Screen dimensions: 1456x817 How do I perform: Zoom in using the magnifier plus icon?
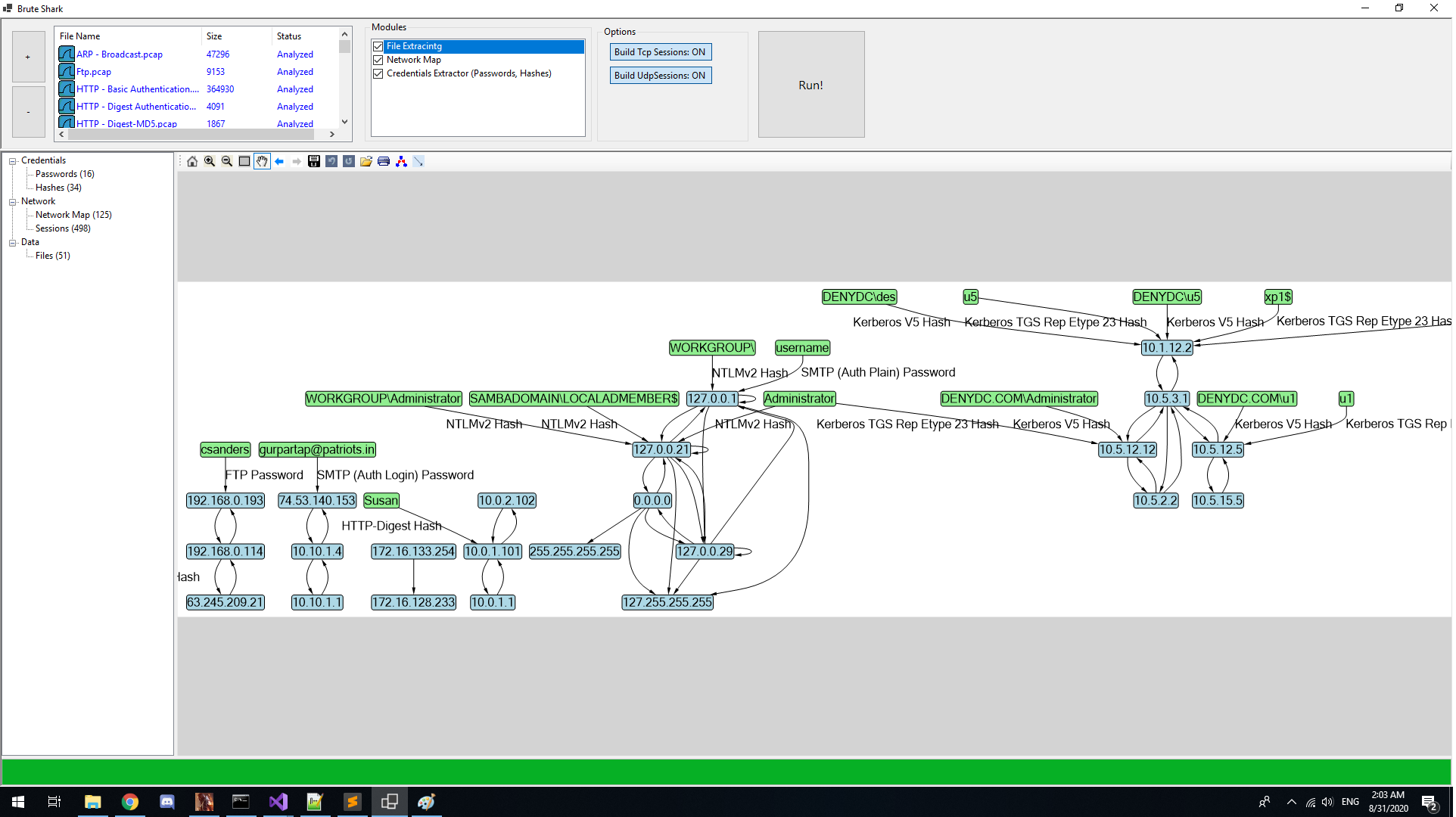210,161
